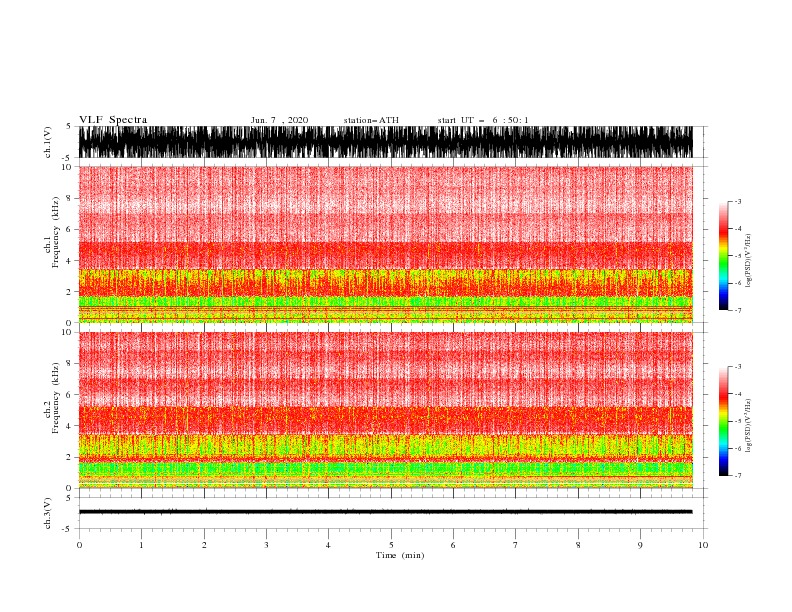Click the upper colorbar 'log(PSD)(V²/Hz)' label

tap(748, 261)
